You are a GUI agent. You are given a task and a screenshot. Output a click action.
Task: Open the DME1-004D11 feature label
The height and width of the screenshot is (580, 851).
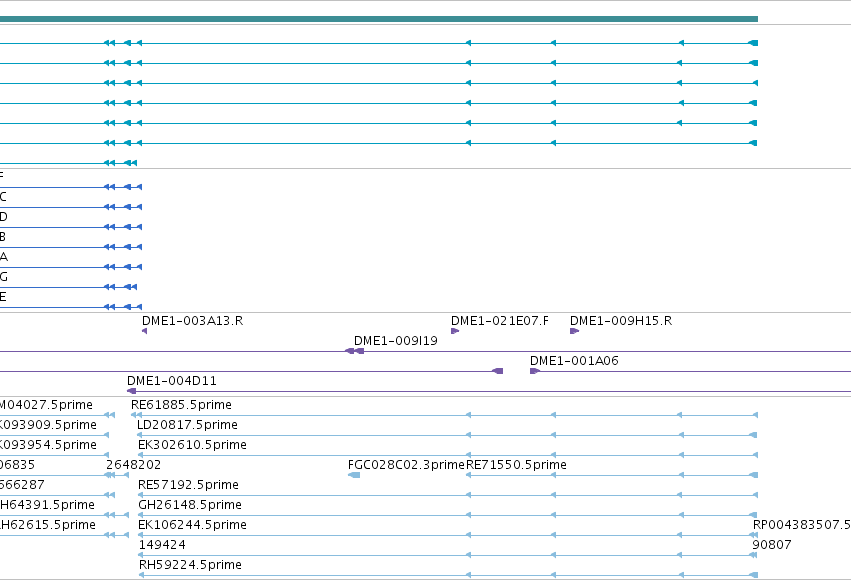click(x=172, y=381)
